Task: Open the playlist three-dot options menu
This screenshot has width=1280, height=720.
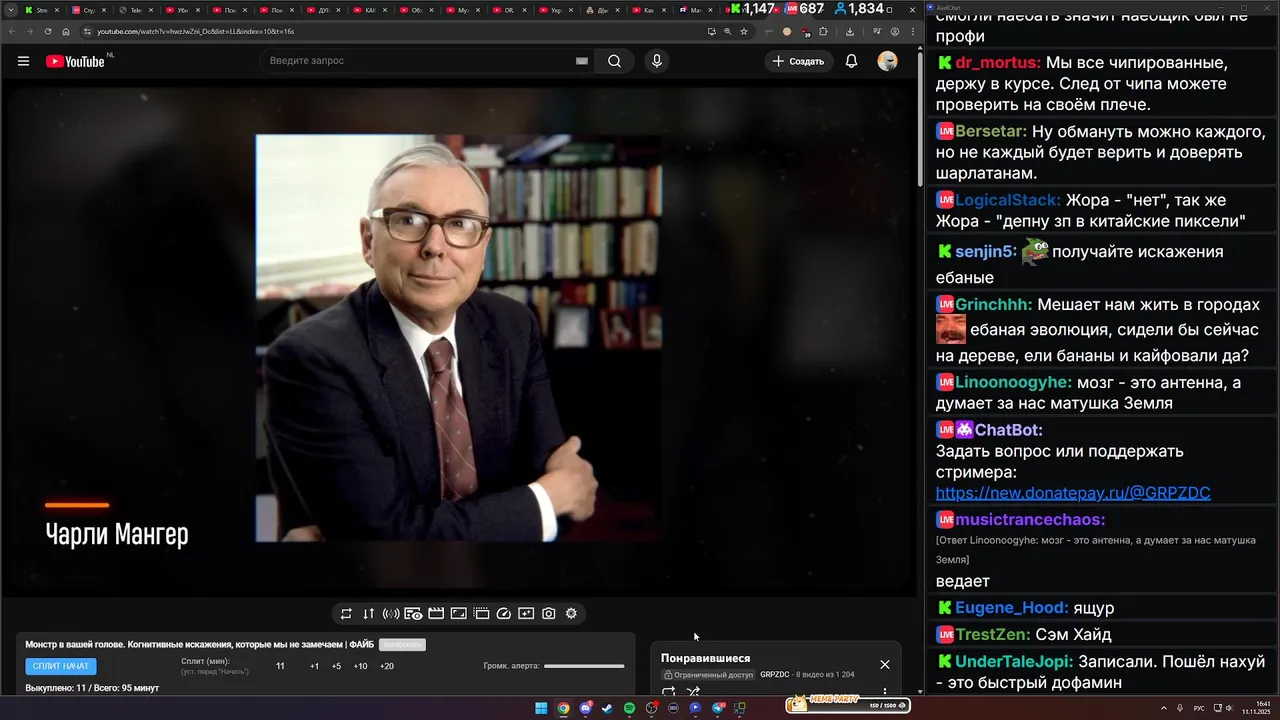Action: tap(884, 692)
